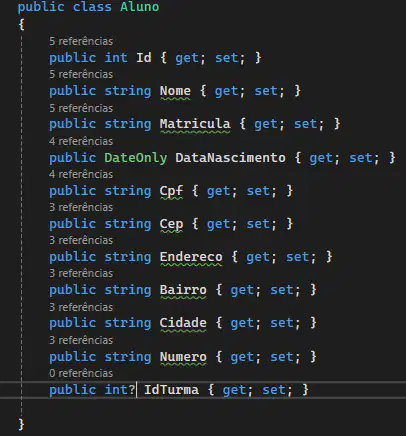Place cursor on the DataNascimento property
406x436 pixels.
pyautogui.click(x=230, y=158)
